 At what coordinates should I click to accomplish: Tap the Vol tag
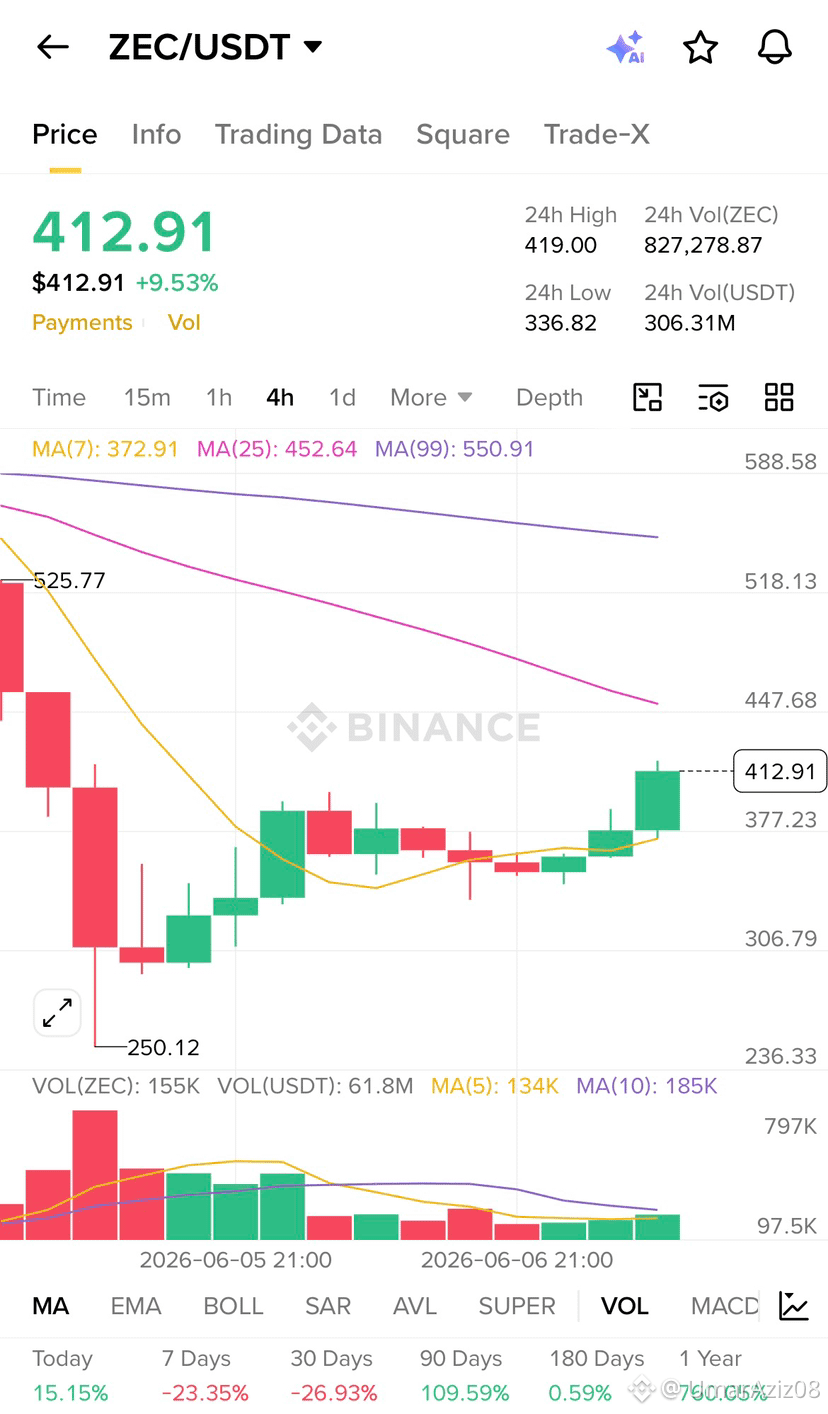click(184, 322)
